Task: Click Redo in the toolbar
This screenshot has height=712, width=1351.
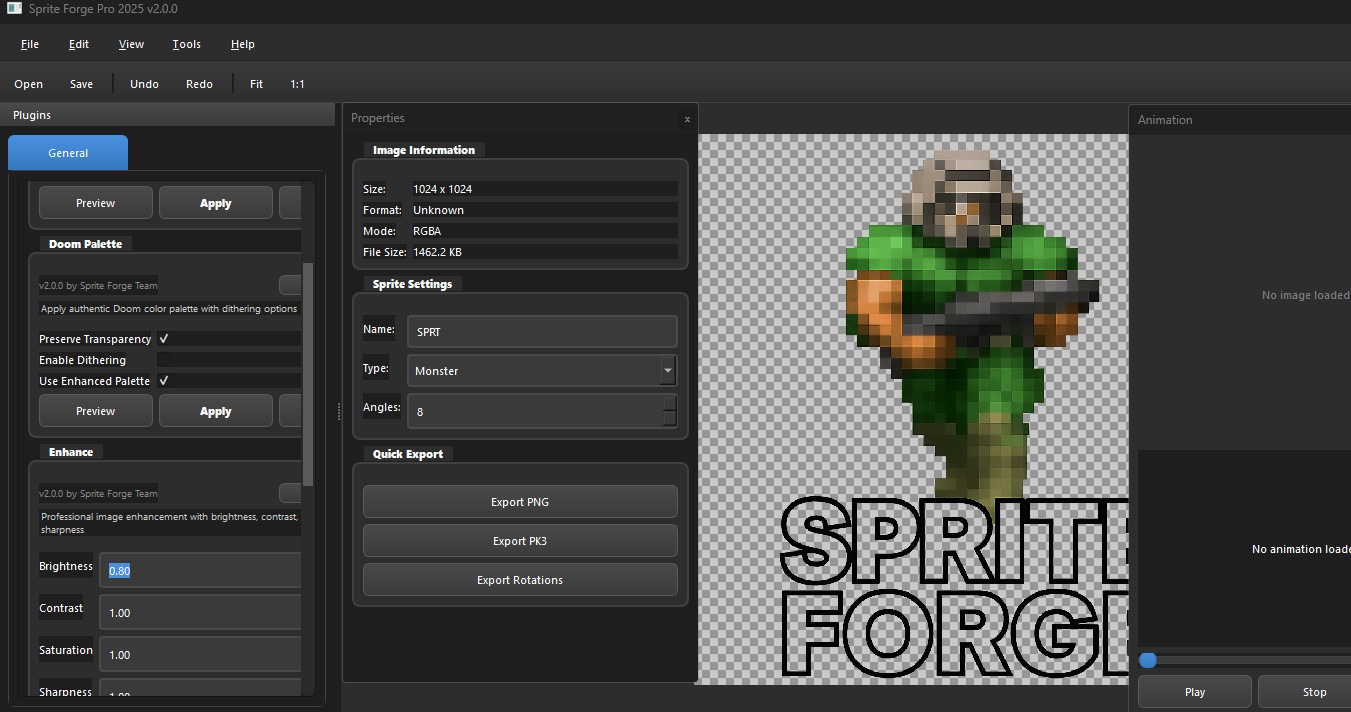Action: [199, 84]
